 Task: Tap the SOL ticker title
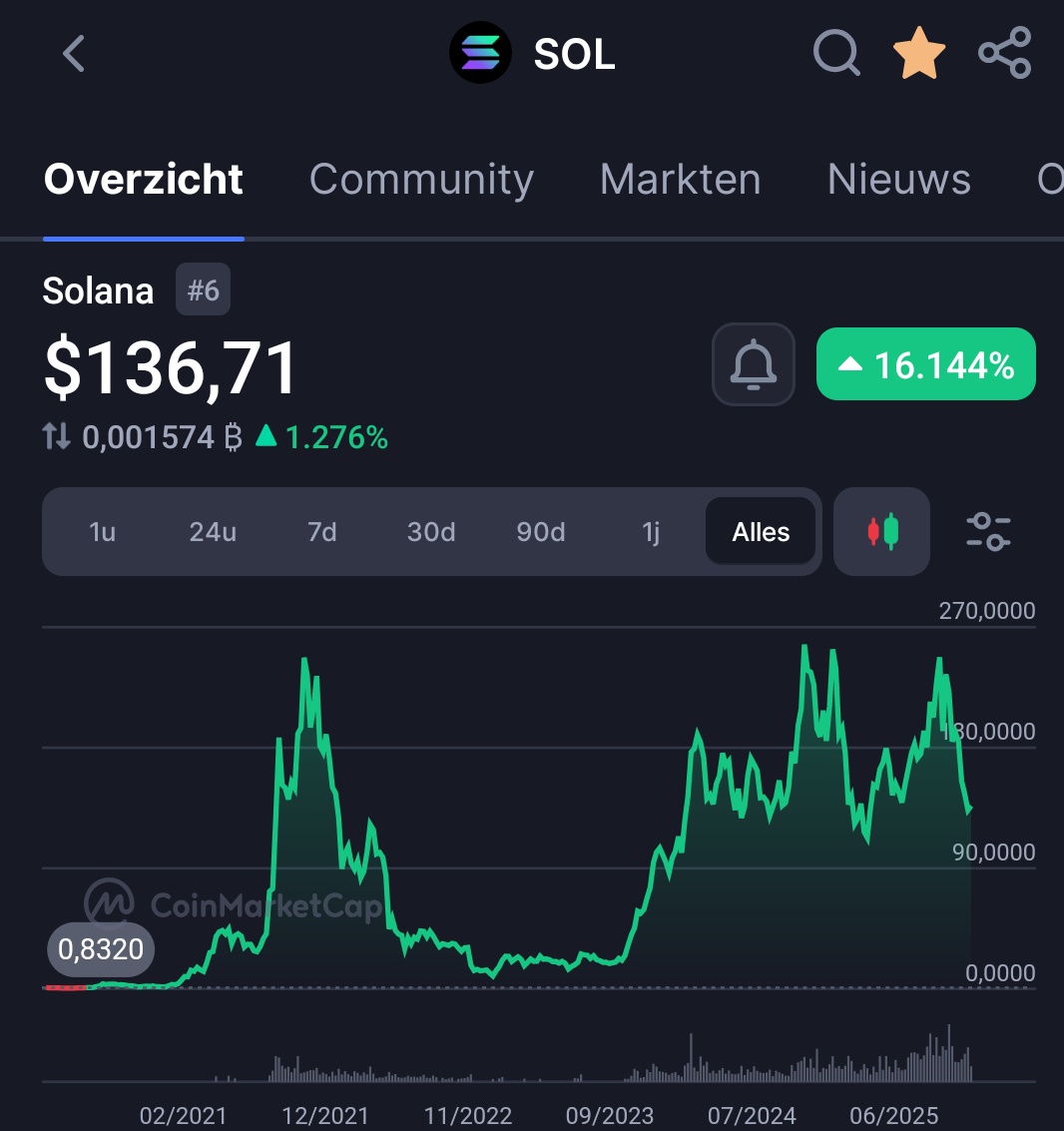click(x=574, y=54)
